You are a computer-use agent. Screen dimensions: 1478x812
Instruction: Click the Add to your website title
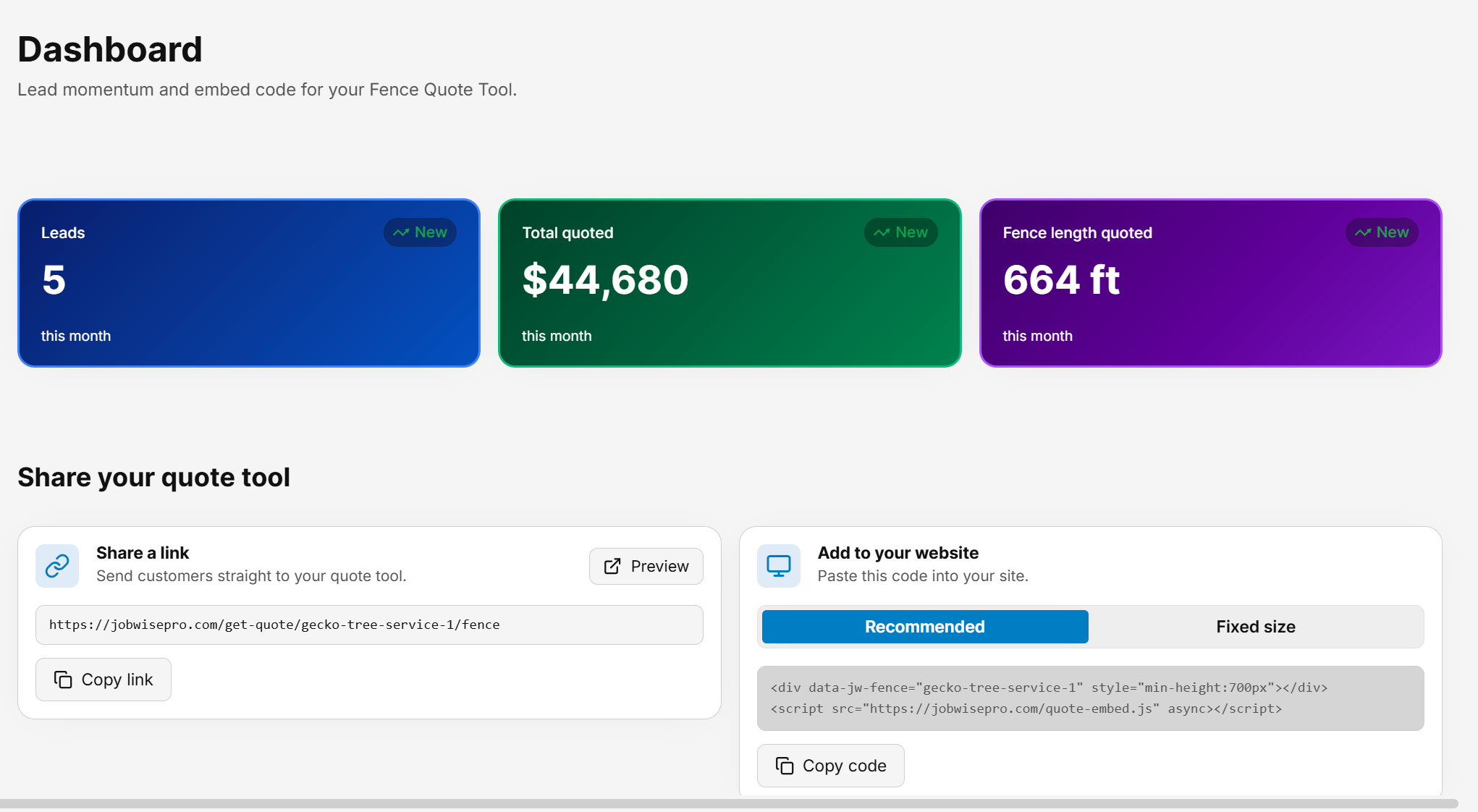898,553
